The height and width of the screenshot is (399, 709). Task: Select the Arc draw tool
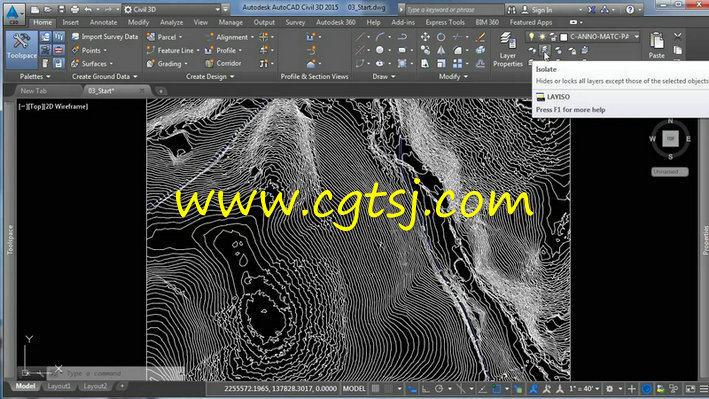380,37
